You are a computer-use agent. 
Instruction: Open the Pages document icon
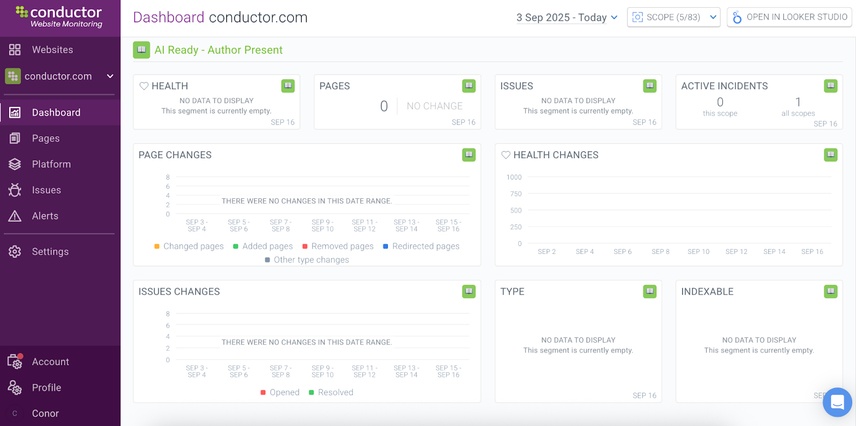pyautogui.click(x=15, y=138)
